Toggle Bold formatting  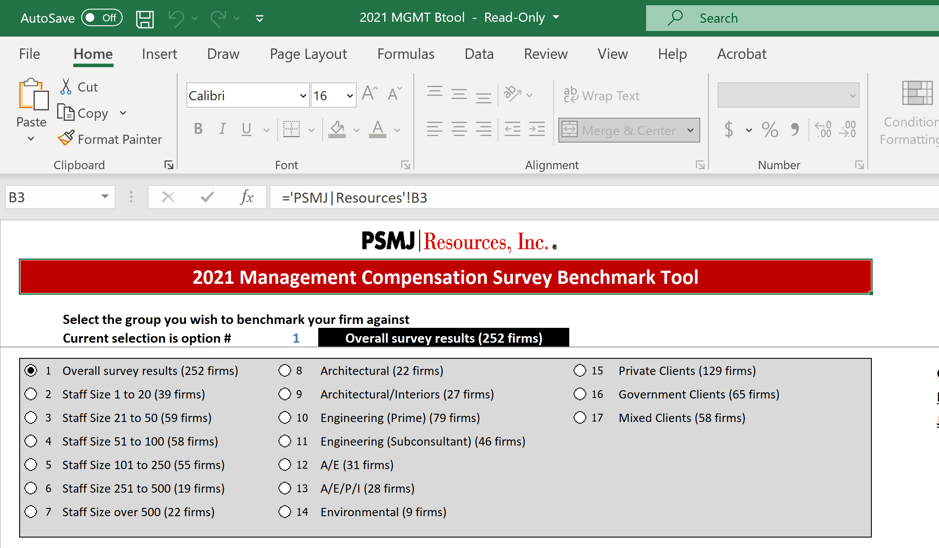point(198,129)
